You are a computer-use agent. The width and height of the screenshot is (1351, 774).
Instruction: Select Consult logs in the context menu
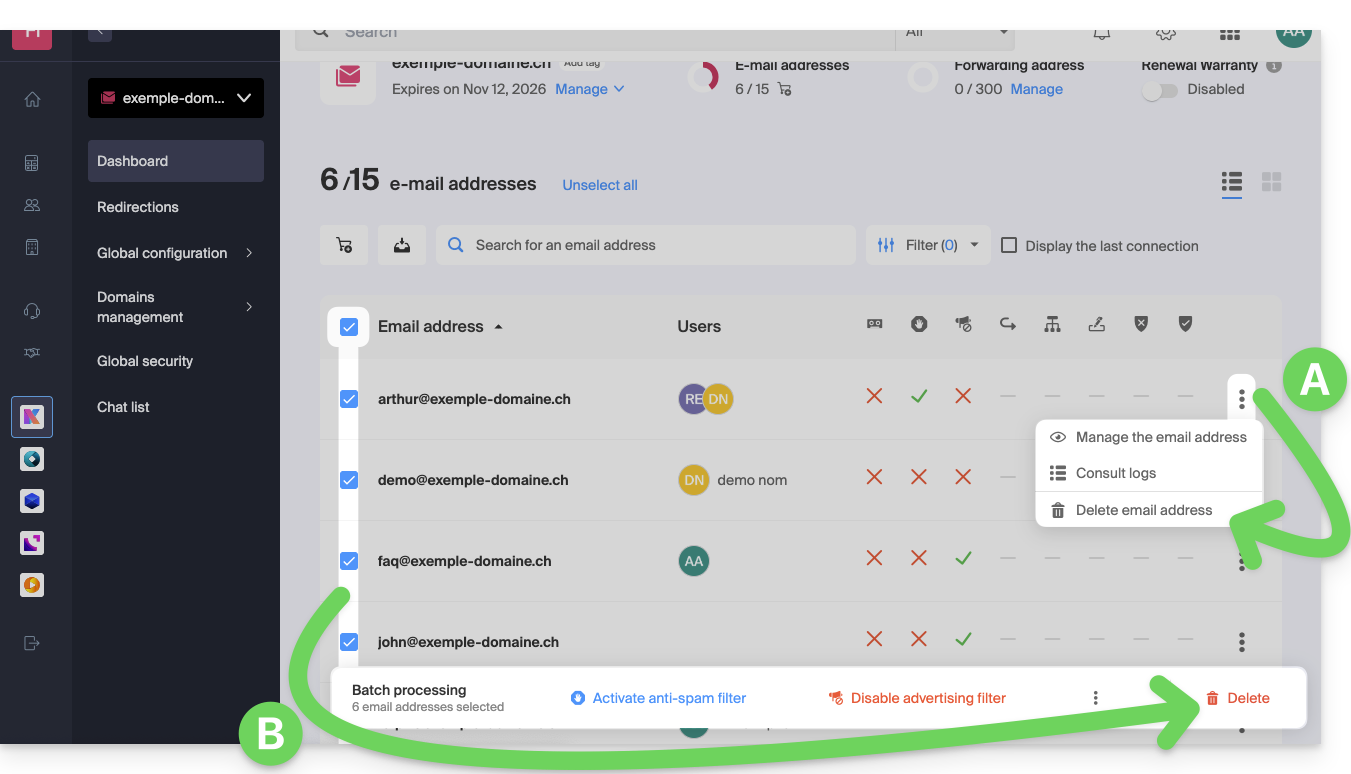tap(1115, 473)
